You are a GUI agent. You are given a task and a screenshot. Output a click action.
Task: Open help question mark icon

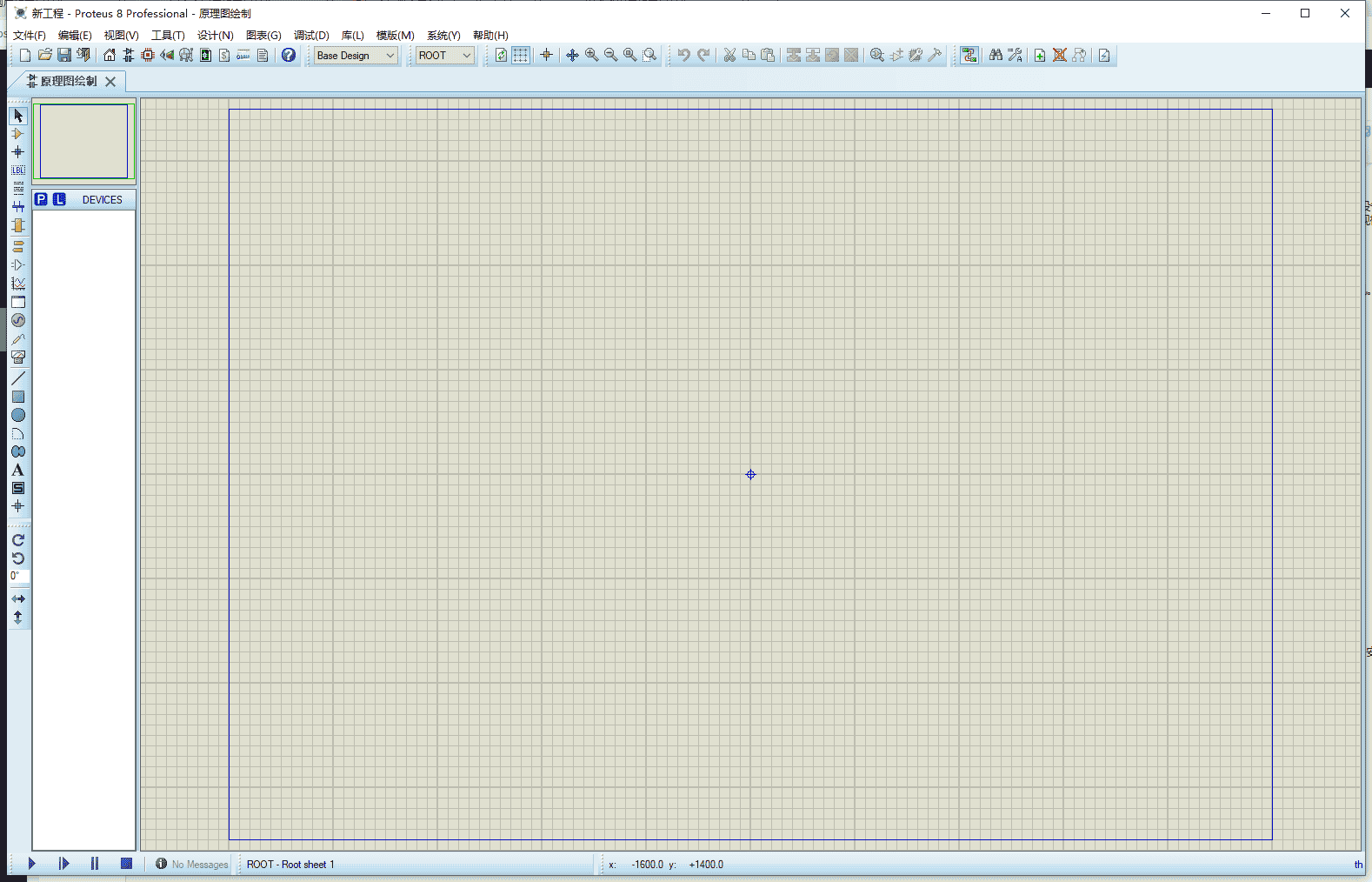[289, 55]
